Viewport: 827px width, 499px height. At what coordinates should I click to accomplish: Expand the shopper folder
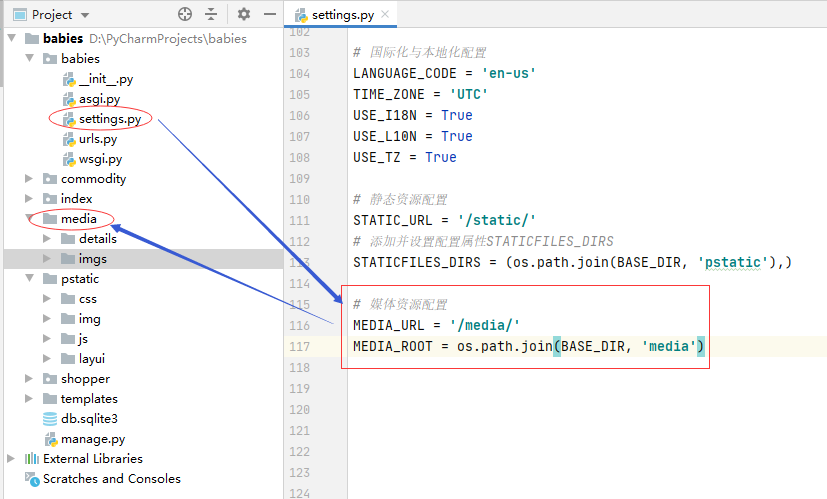point(29,379)
